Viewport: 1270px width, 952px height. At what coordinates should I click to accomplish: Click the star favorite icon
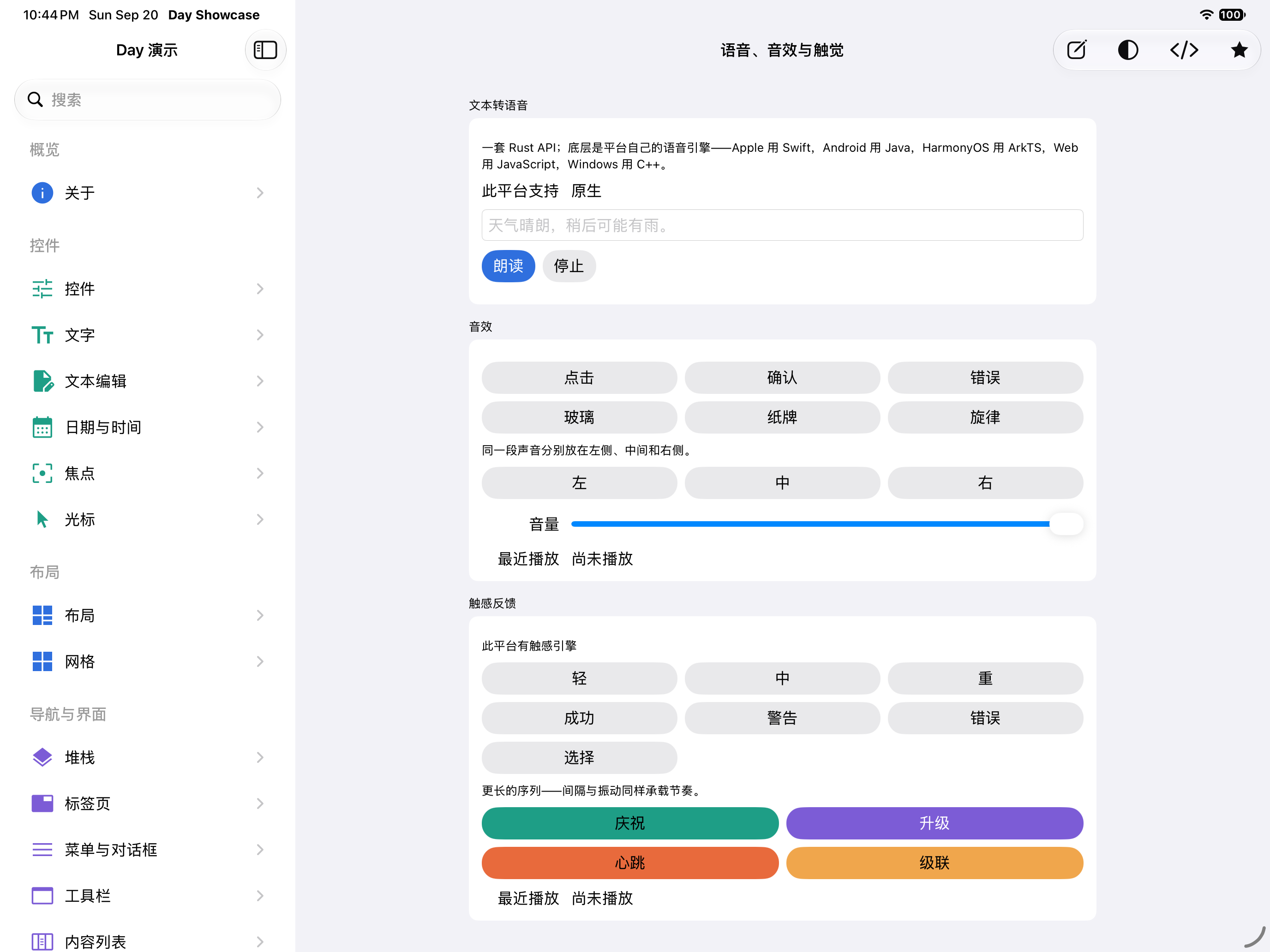coord(1239,50)
